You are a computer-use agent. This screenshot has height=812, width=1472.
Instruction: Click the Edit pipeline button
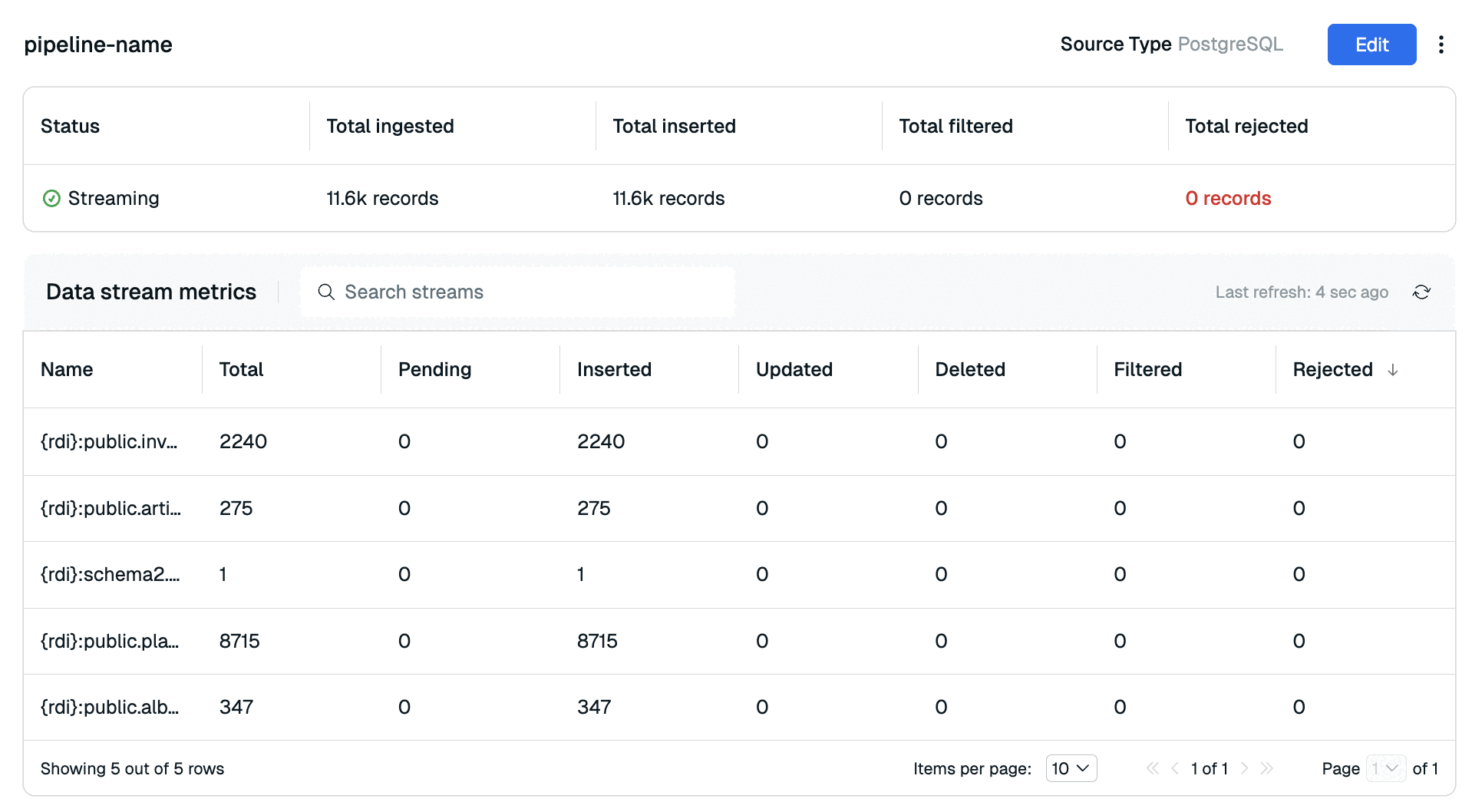tap(1371, 45)
